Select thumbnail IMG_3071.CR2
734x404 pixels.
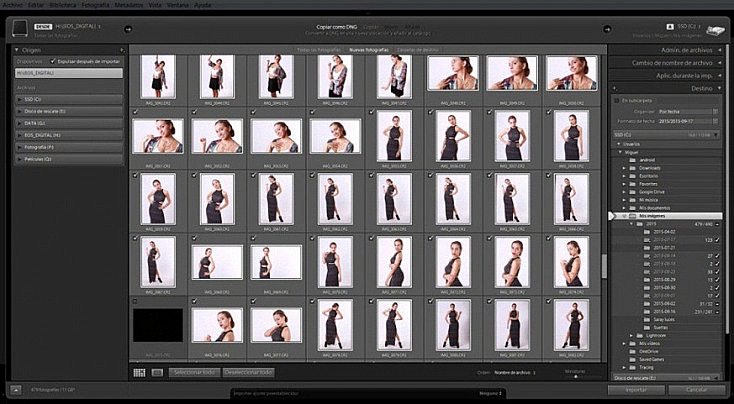point(394,262)
